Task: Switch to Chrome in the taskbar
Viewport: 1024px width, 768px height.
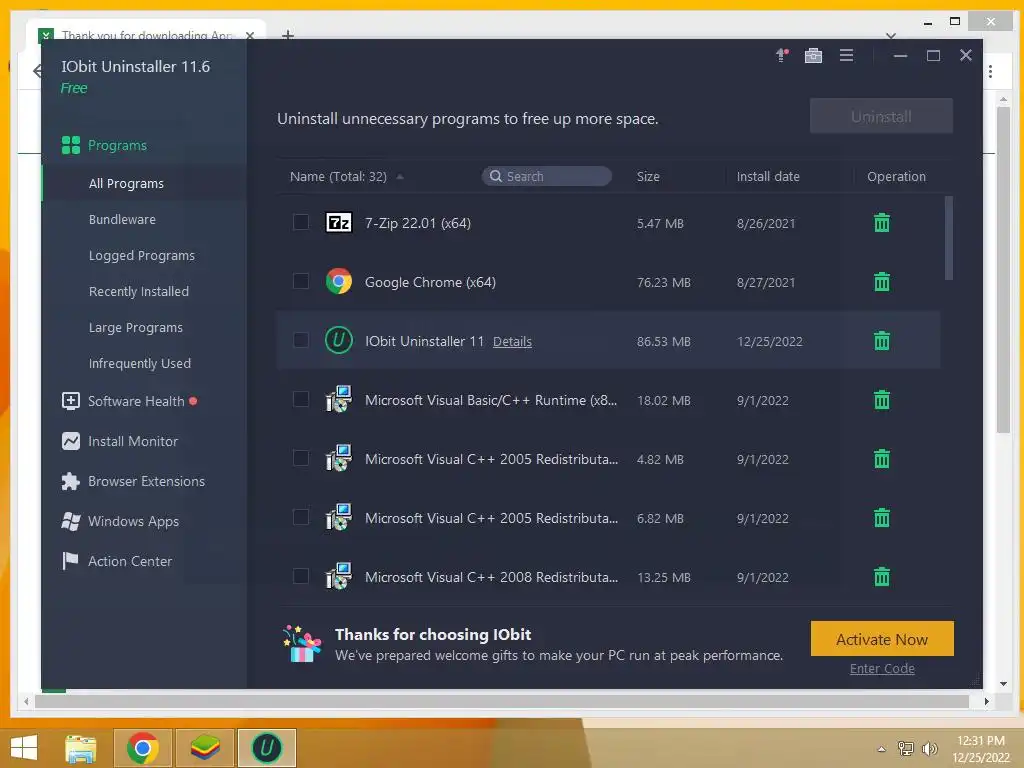Action: (142, 748)
